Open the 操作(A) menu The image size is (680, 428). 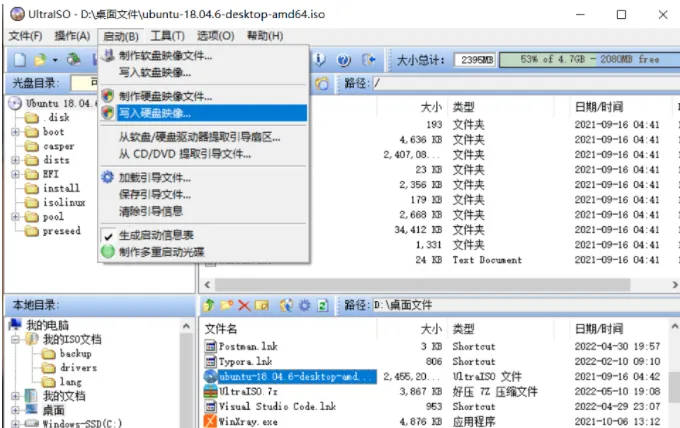point(72,36)
